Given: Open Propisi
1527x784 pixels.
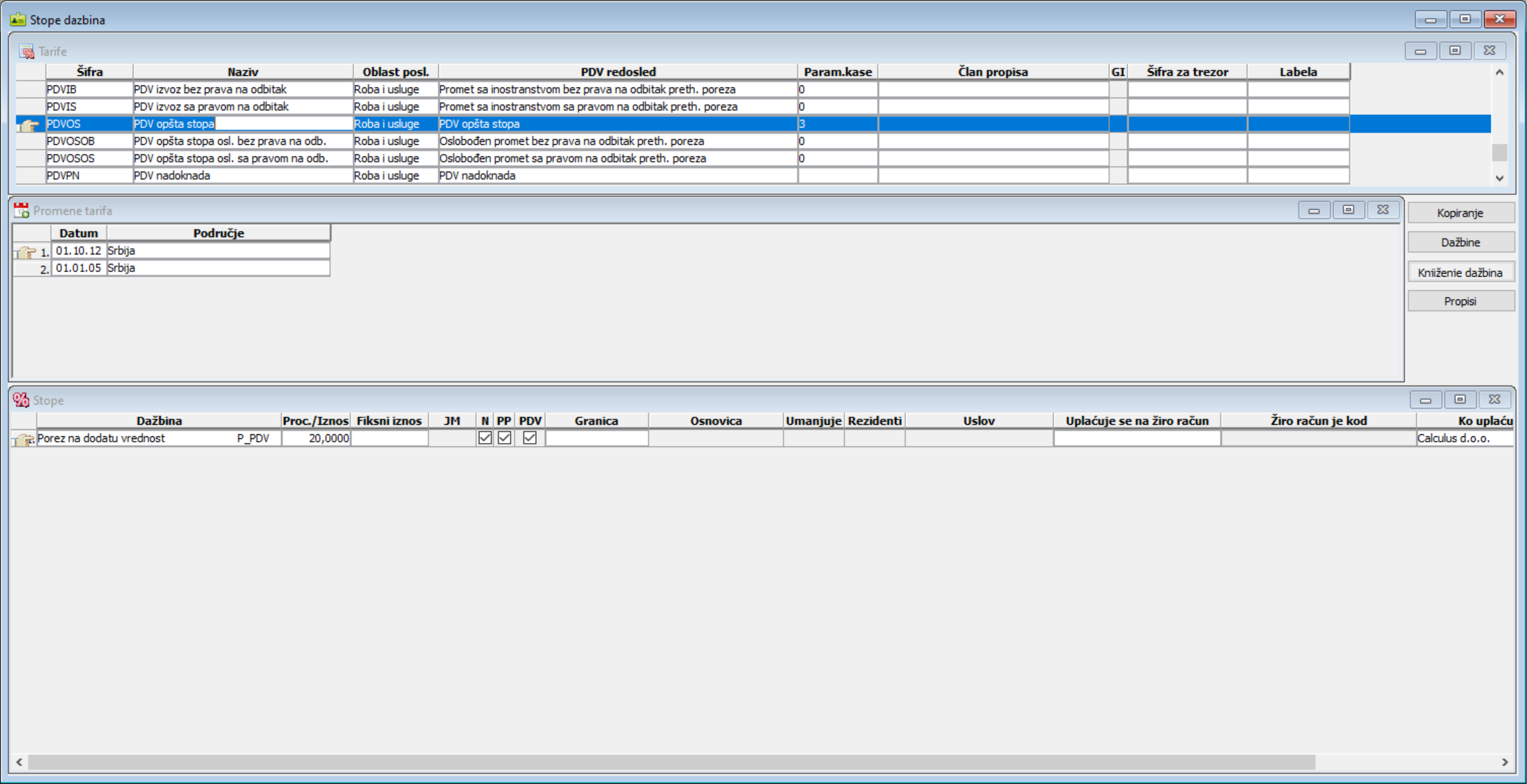Looking at the screenshot, I should 1460,302.
